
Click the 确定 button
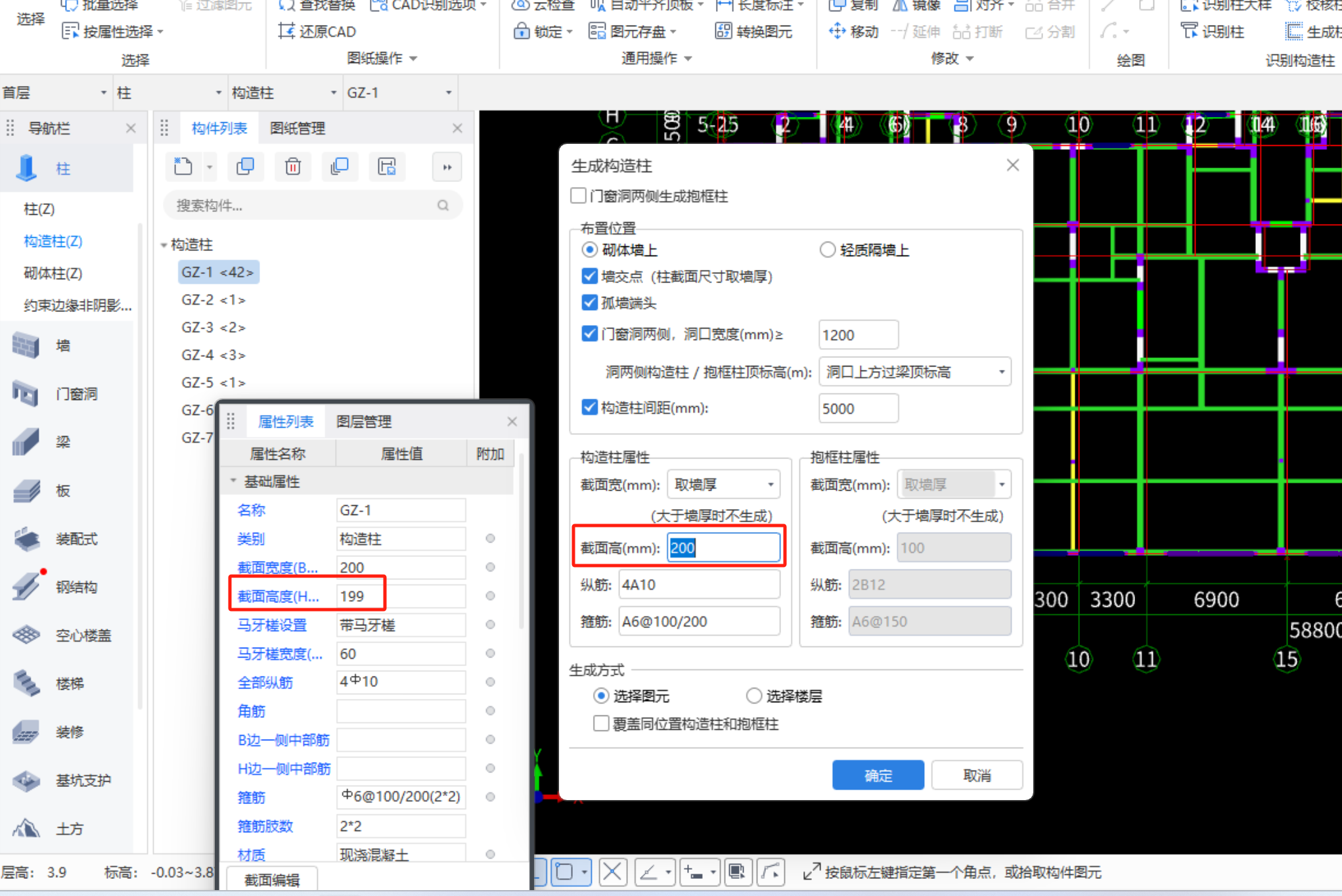click(878, 776)
